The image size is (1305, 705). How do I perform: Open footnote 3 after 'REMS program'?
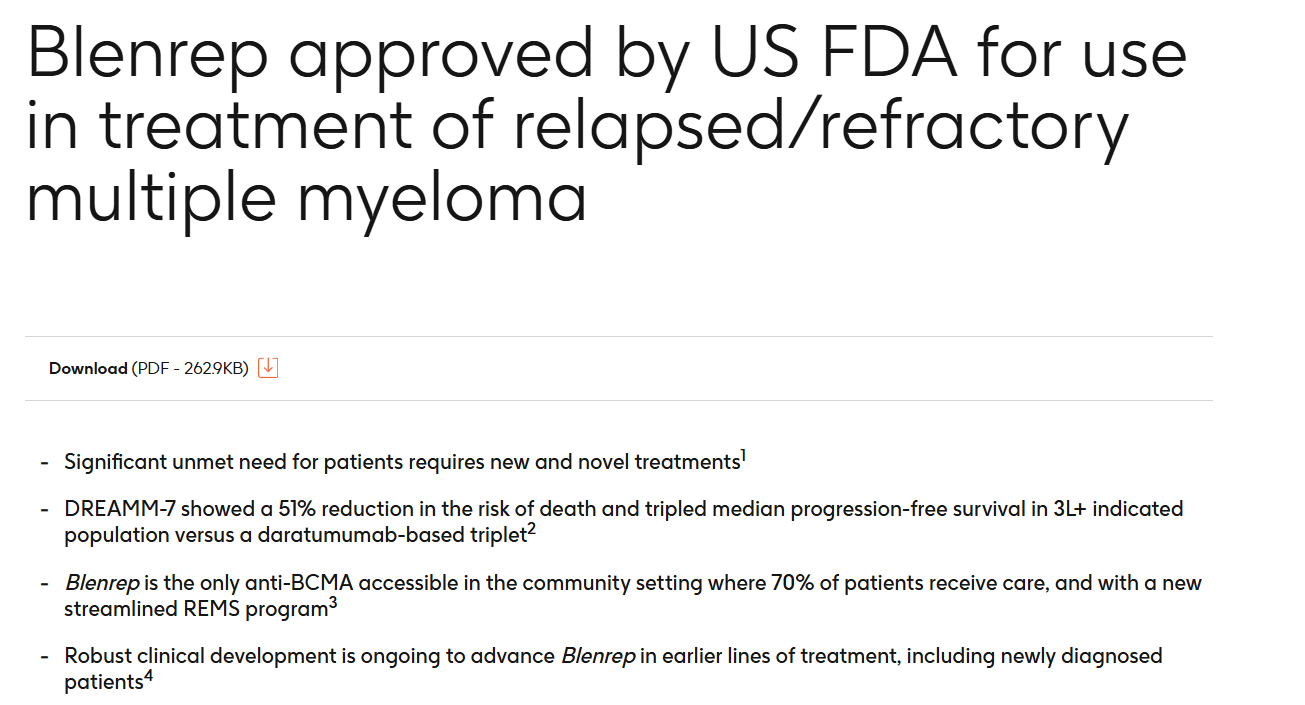pyautogui.click(x=333, y=604)
